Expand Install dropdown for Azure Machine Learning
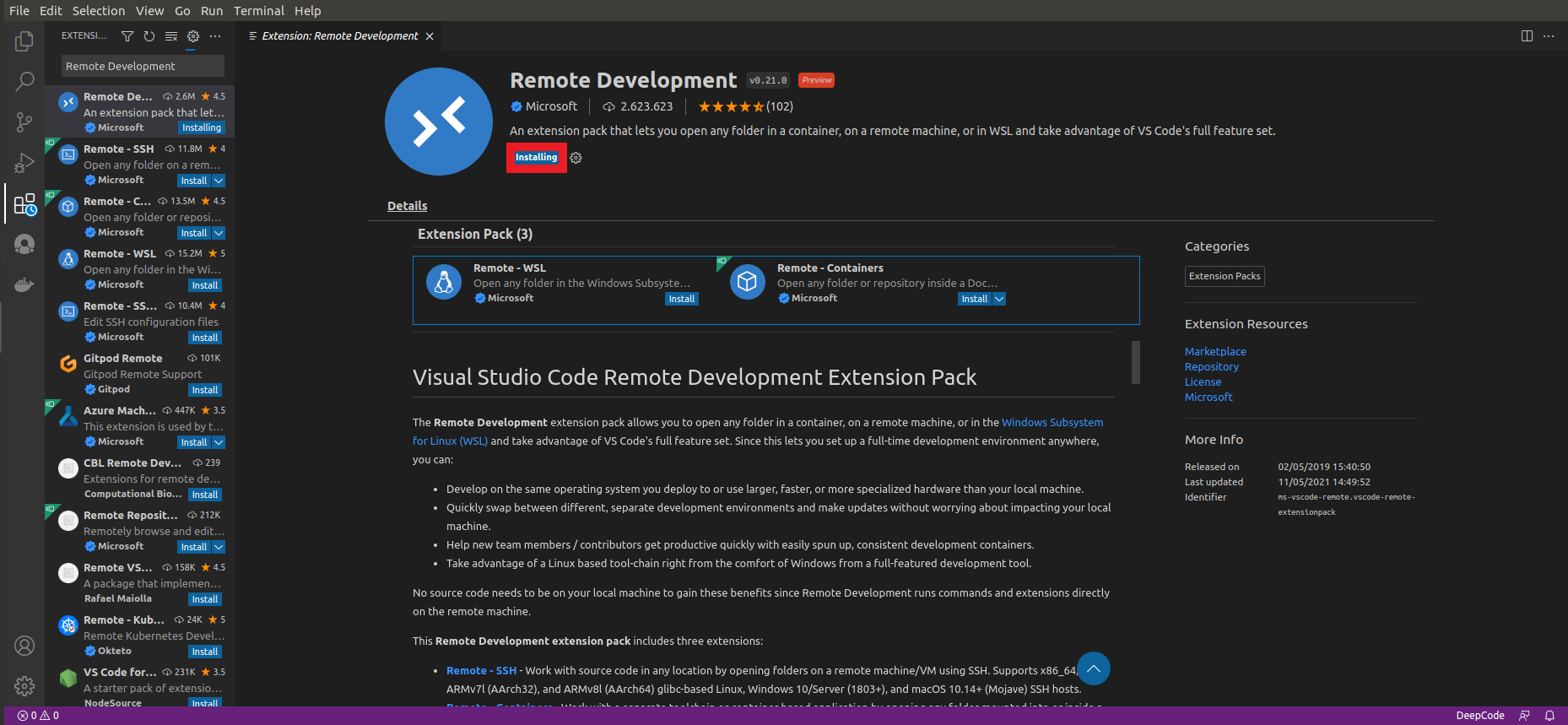 pyautogui.click(x=219, y=442)
